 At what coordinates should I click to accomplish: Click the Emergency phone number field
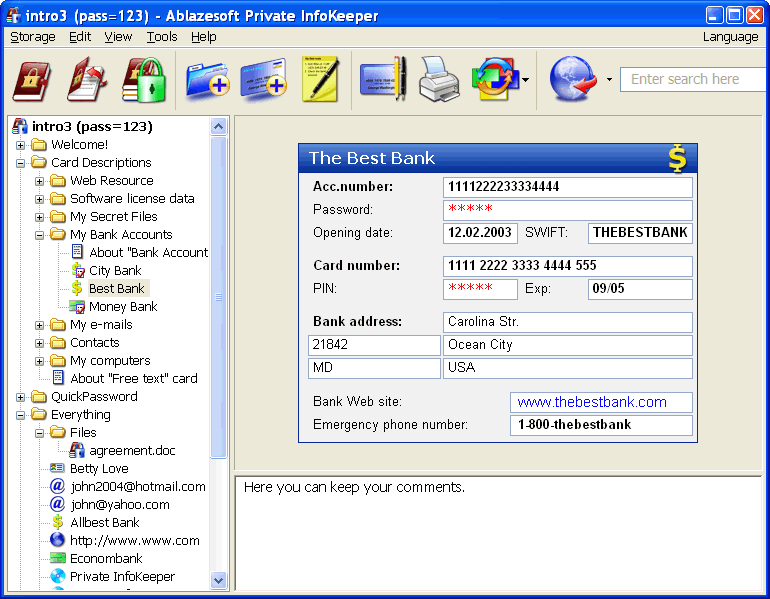601,425
